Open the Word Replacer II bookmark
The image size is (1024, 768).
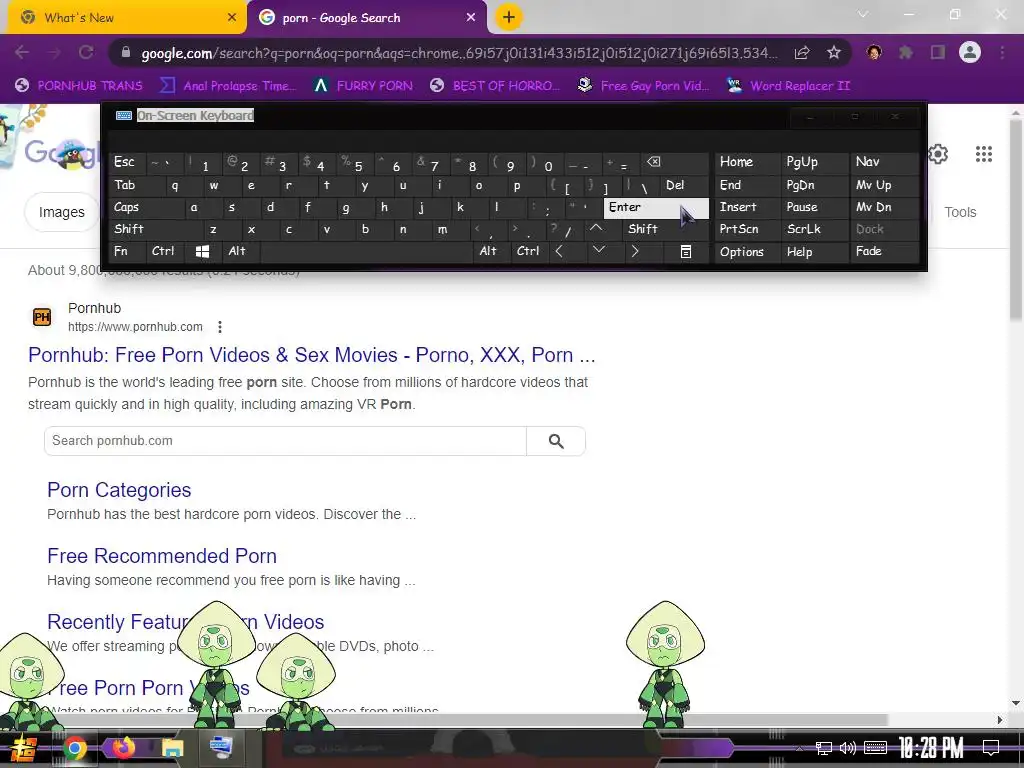[789, 86]
